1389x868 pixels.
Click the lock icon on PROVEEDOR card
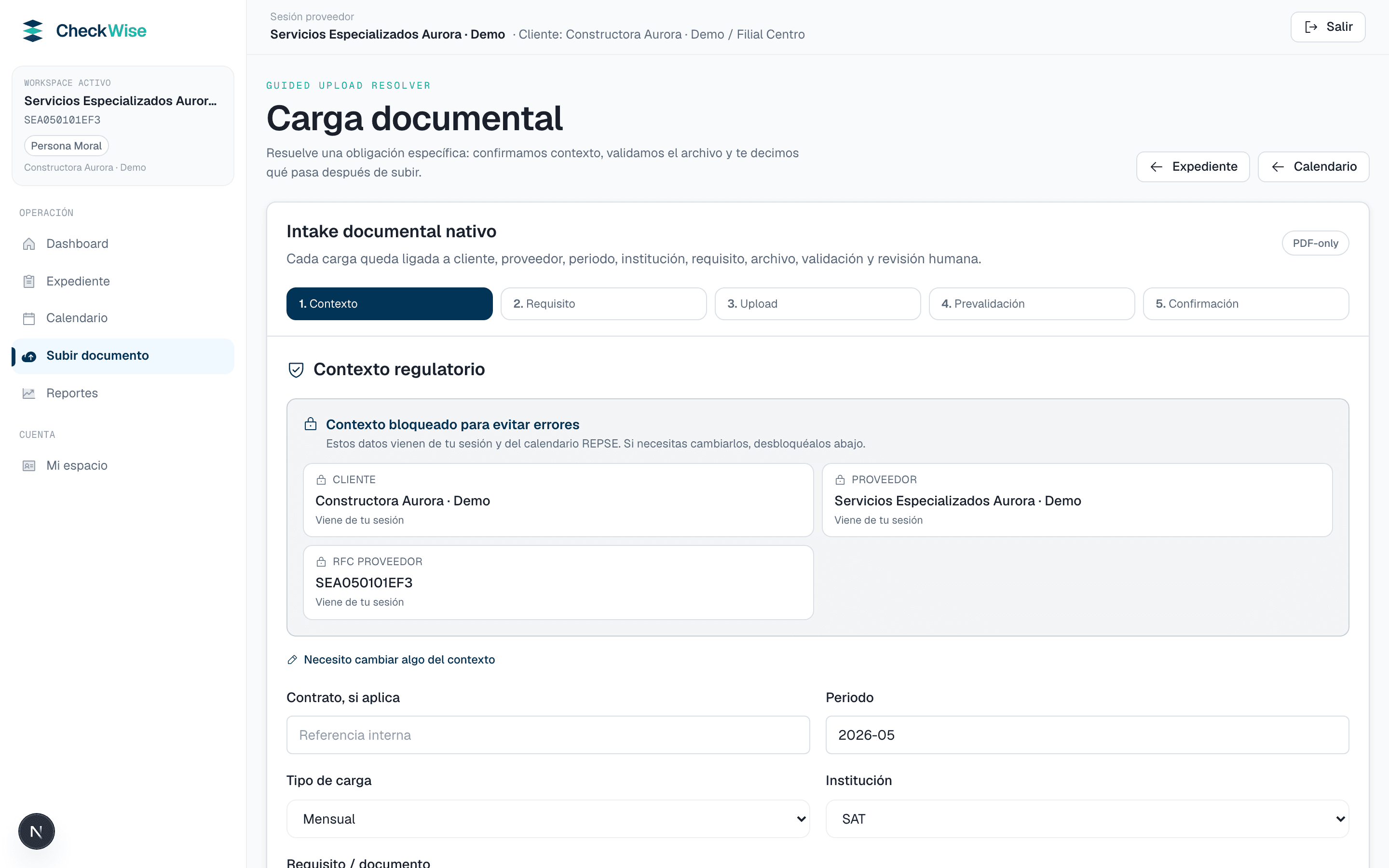tap(840, 479)
